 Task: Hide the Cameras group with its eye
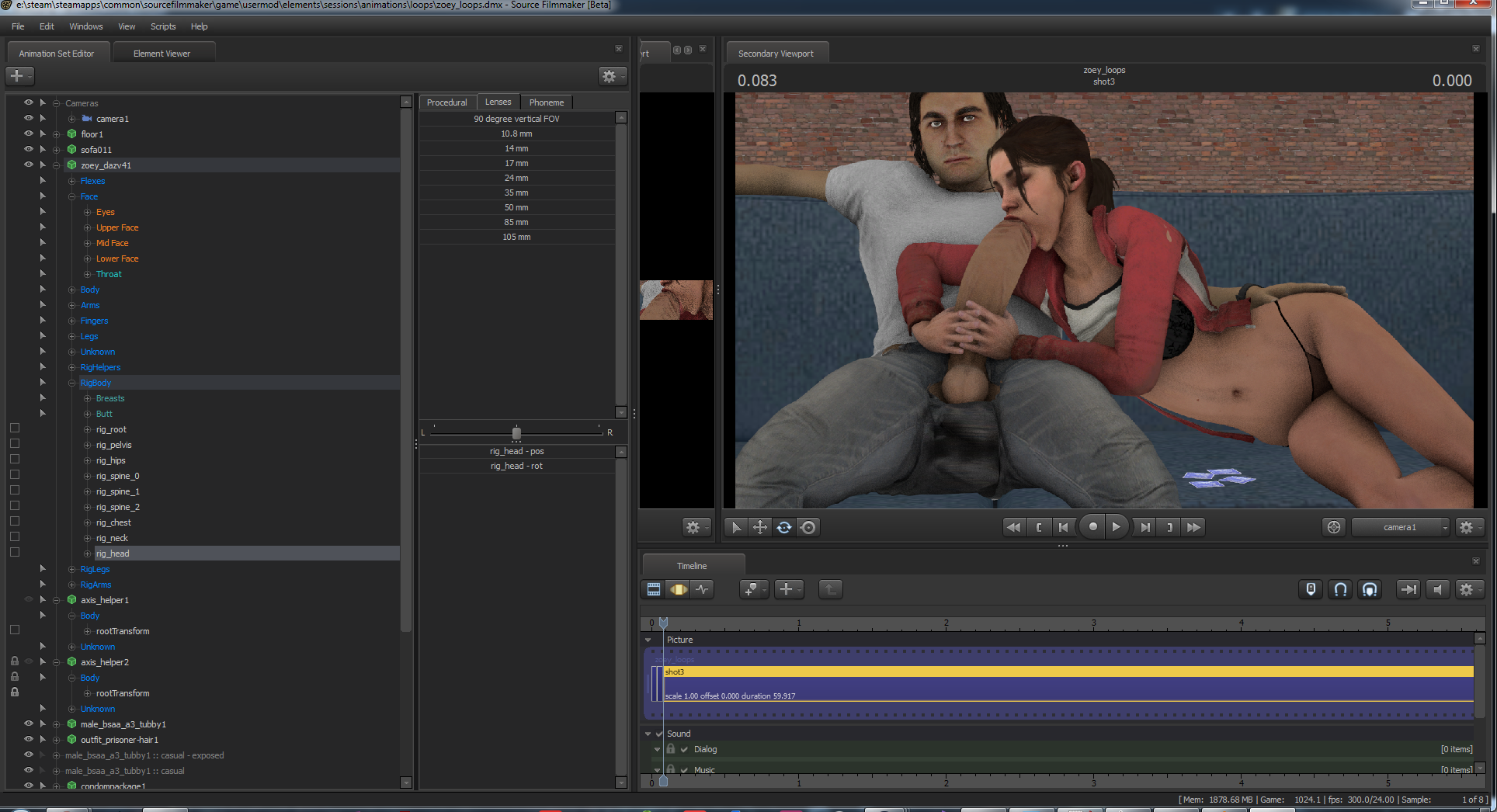tap(29, 102)
